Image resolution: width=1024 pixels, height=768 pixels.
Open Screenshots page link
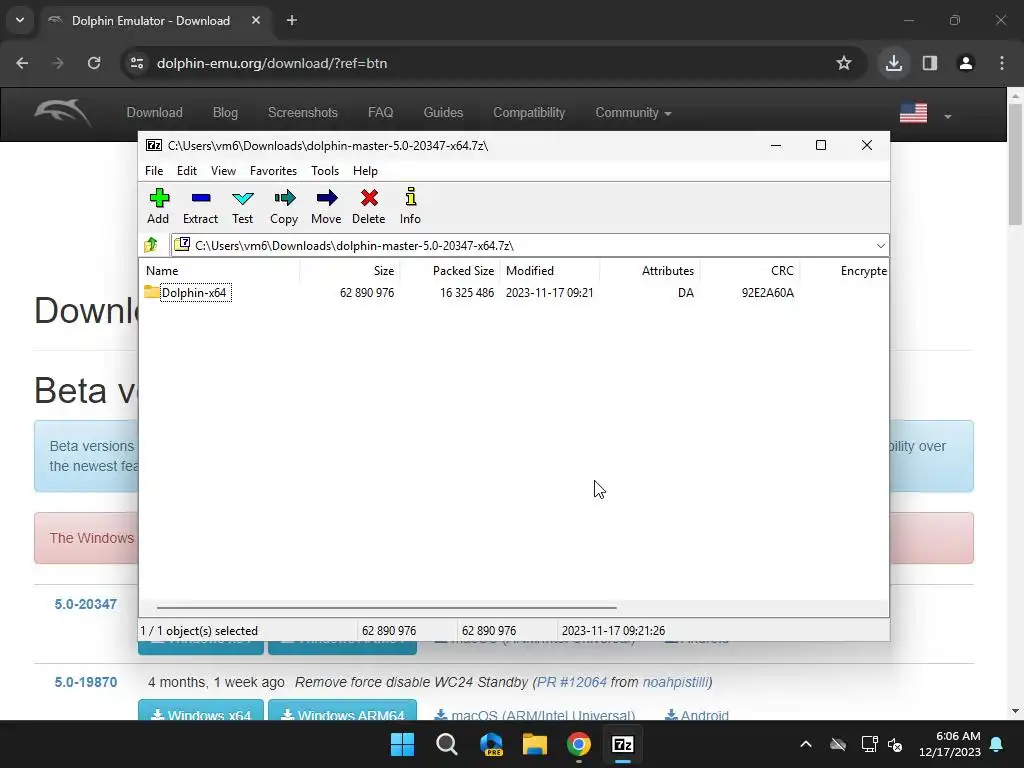click(303, 112)
